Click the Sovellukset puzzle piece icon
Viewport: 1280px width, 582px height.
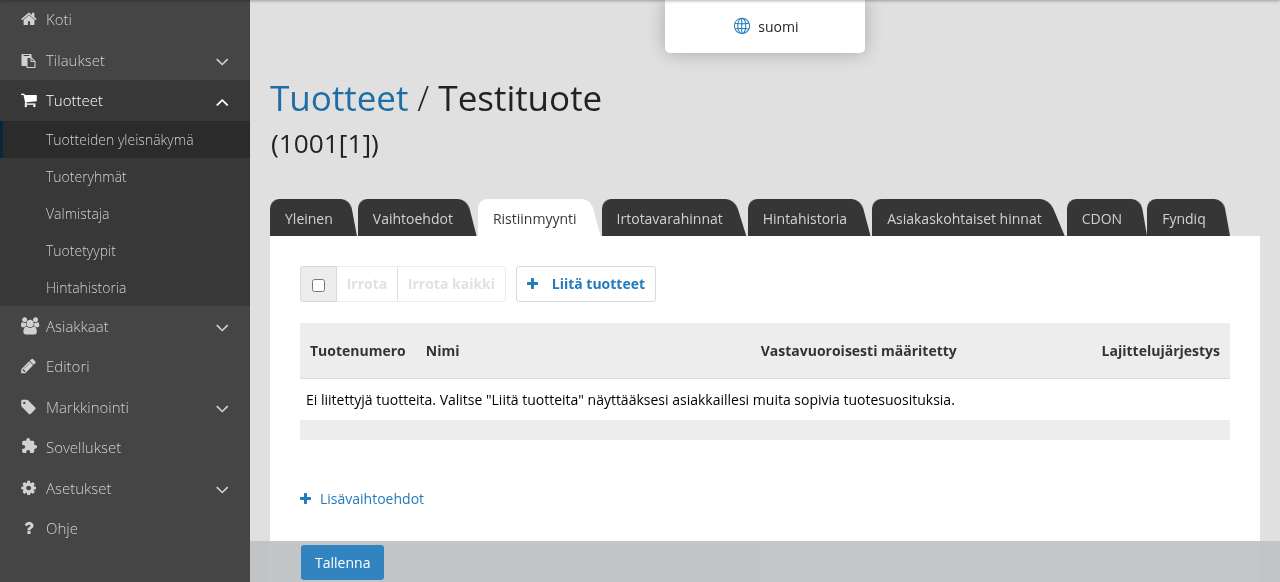tap(28, 447)
